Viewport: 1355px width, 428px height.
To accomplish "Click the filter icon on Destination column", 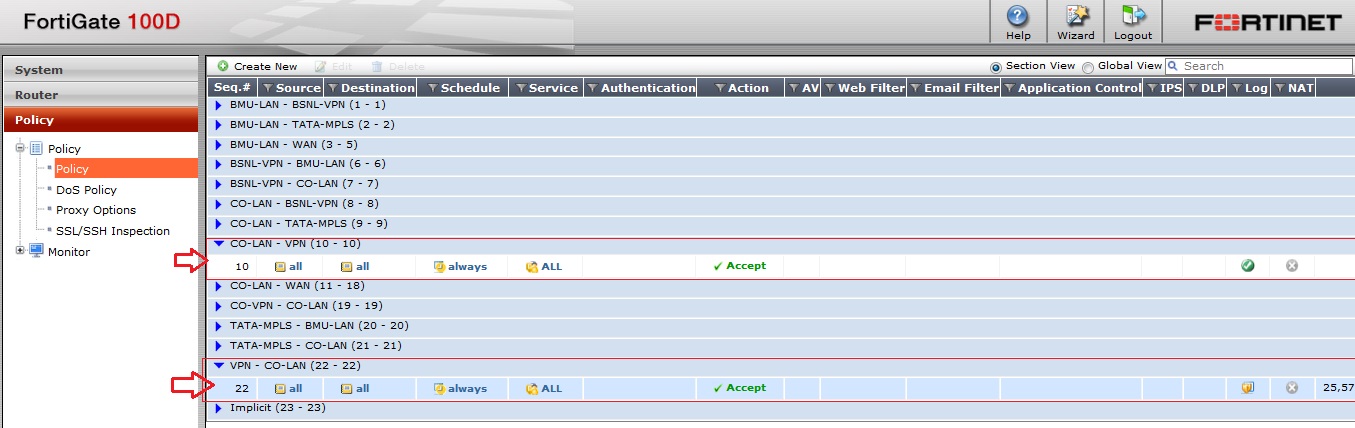I will tap(332, 88).
